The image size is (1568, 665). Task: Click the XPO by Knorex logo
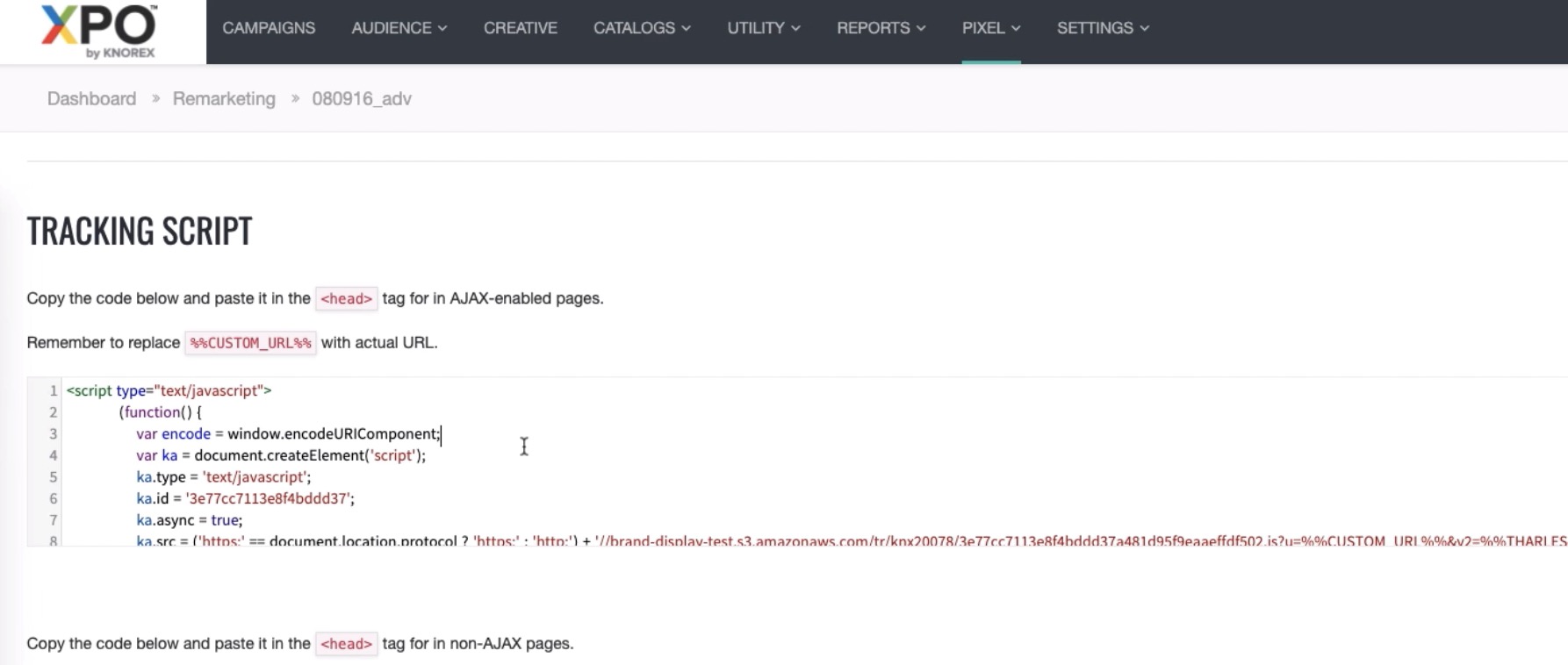99,32
